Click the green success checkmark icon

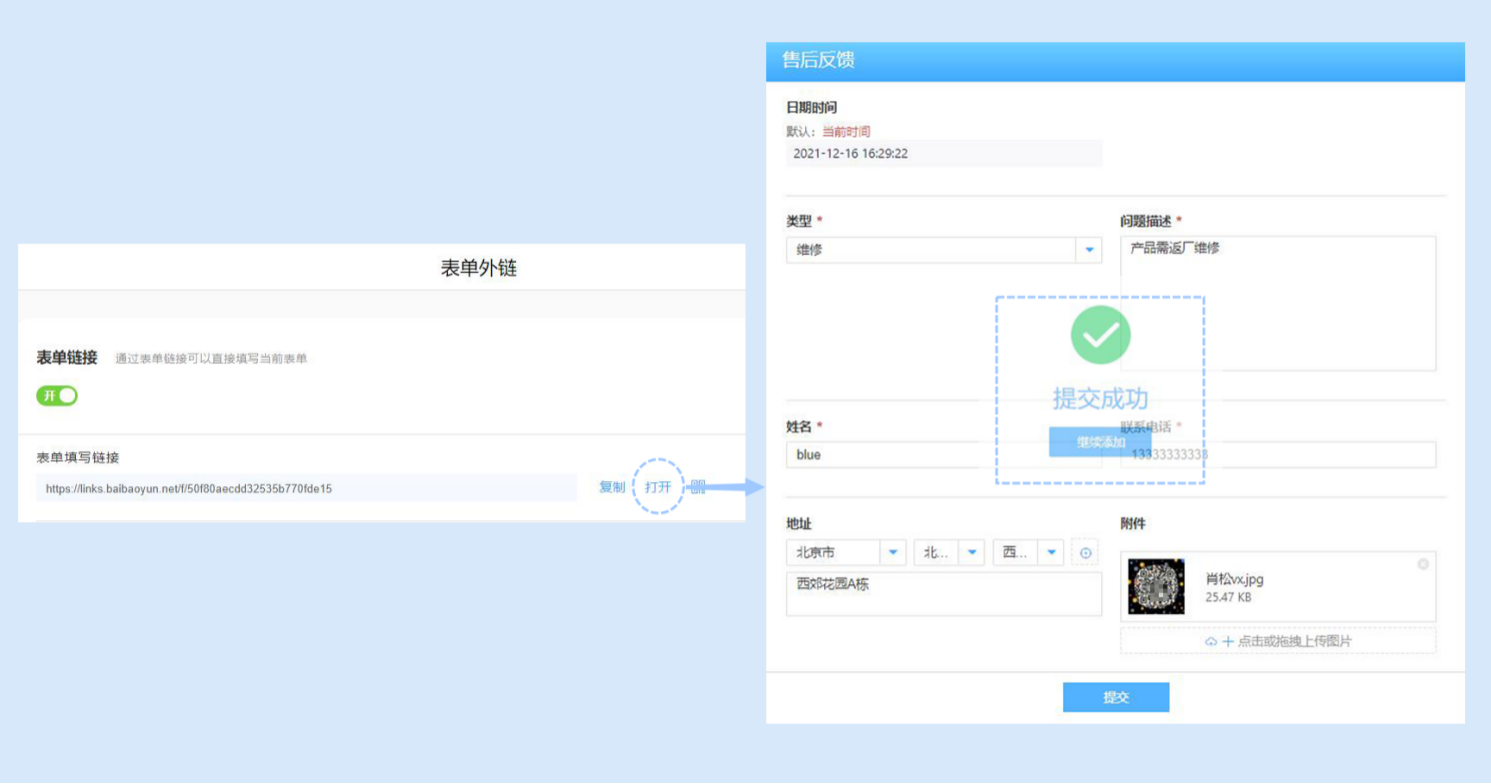tap(1100, 336)
